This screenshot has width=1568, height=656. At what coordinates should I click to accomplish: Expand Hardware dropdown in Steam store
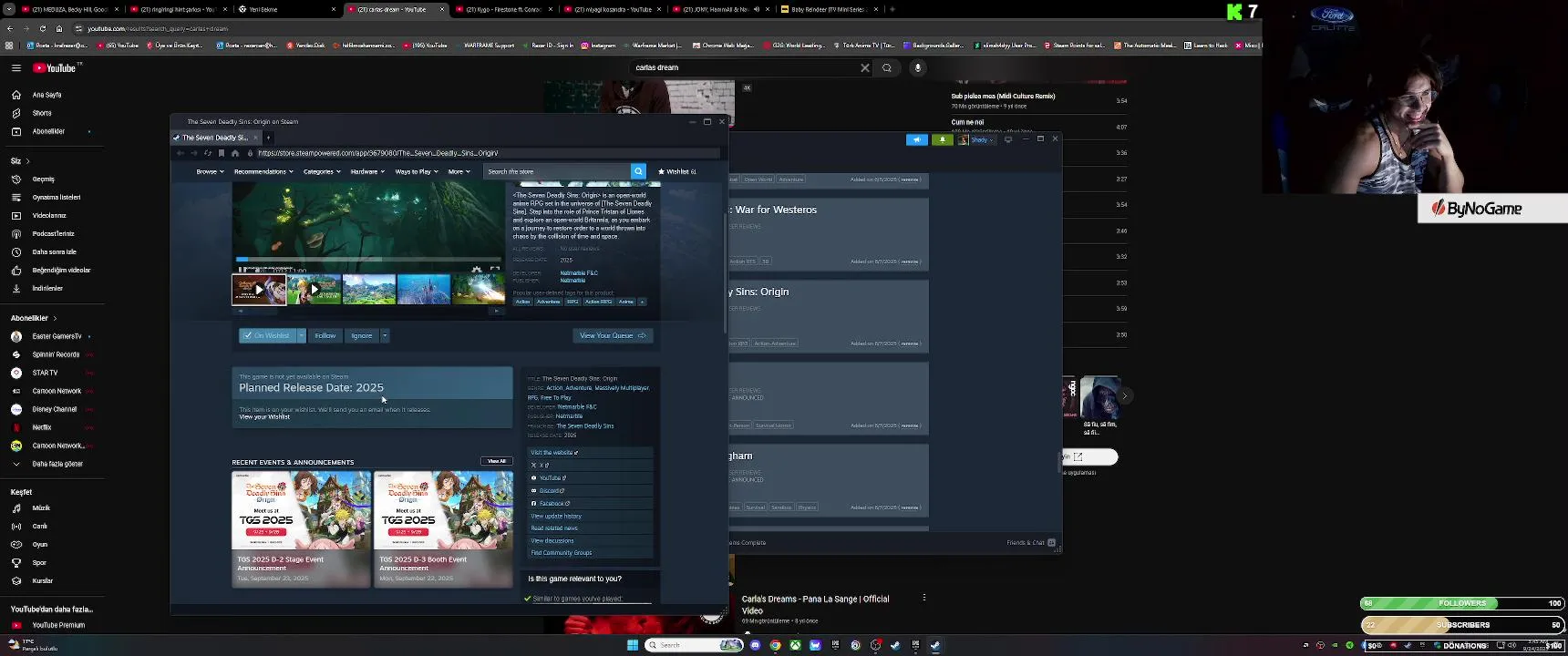click(x=367, y=171)
